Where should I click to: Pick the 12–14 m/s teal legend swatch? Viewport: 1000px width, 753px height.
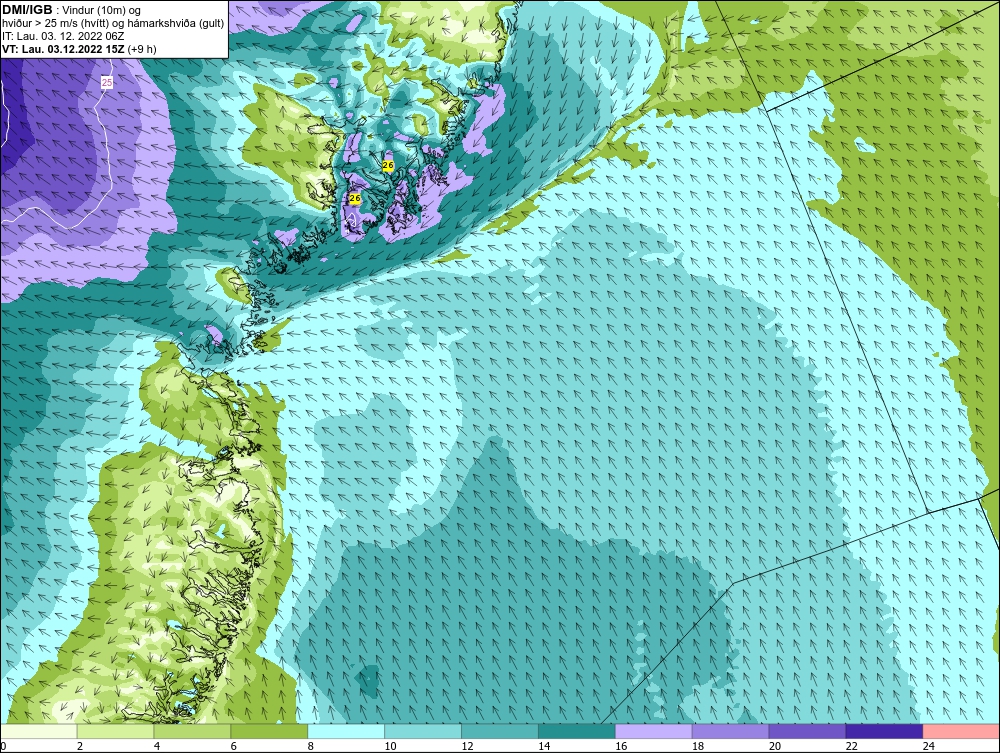(500, 731)
